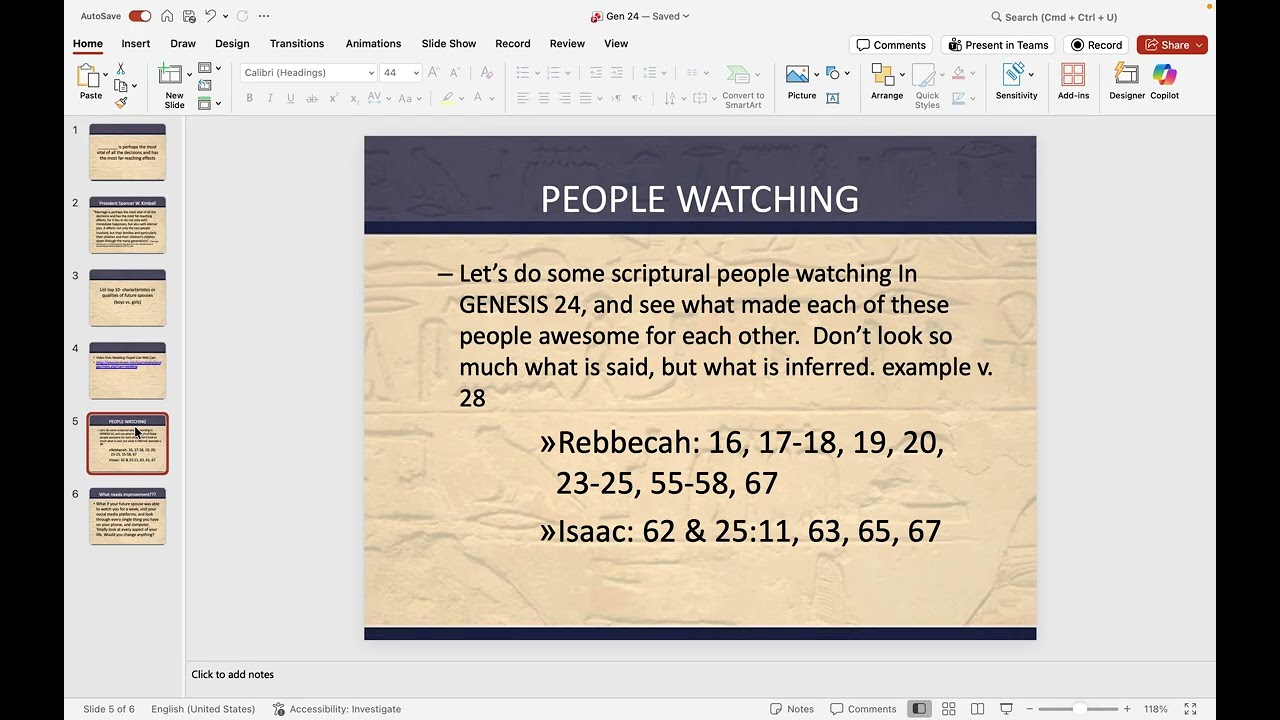1280x720 pixels.
Task: Toggle left text alignment
Action: pos(523,98)
